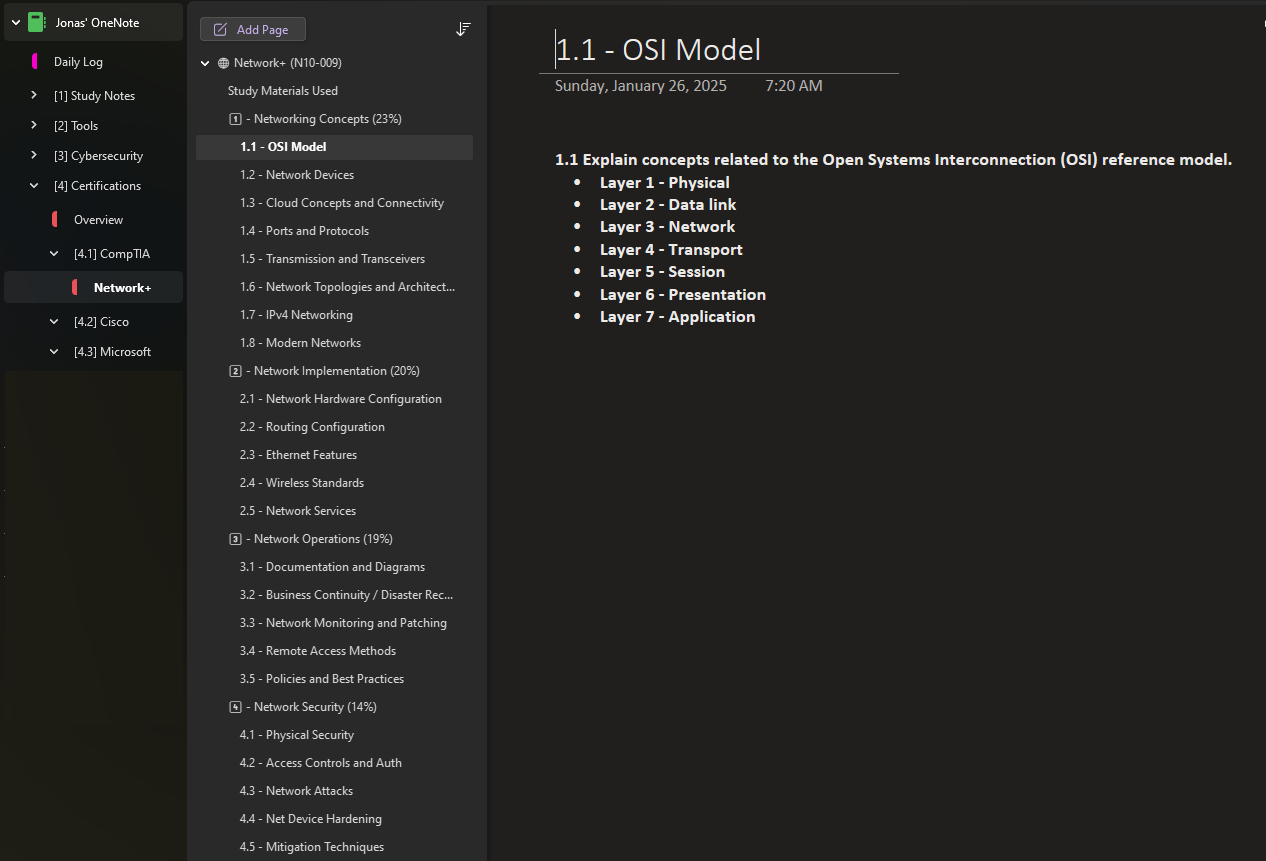Click the Layer 6 - Presentation bullet
This screenshot has width=1266, height=861.
[683, 295]
